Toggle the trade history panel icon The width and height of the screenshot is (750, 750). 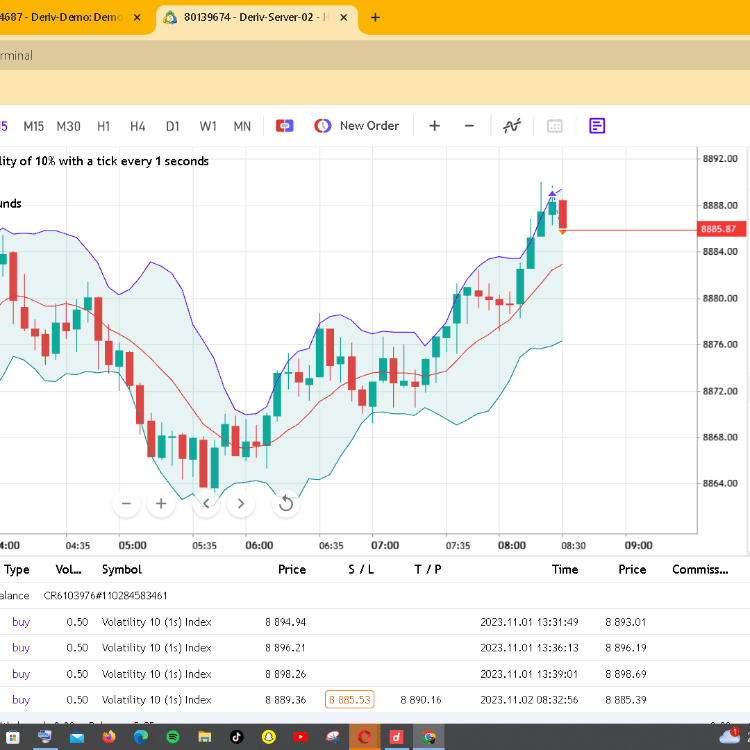[x=597, y=126]
